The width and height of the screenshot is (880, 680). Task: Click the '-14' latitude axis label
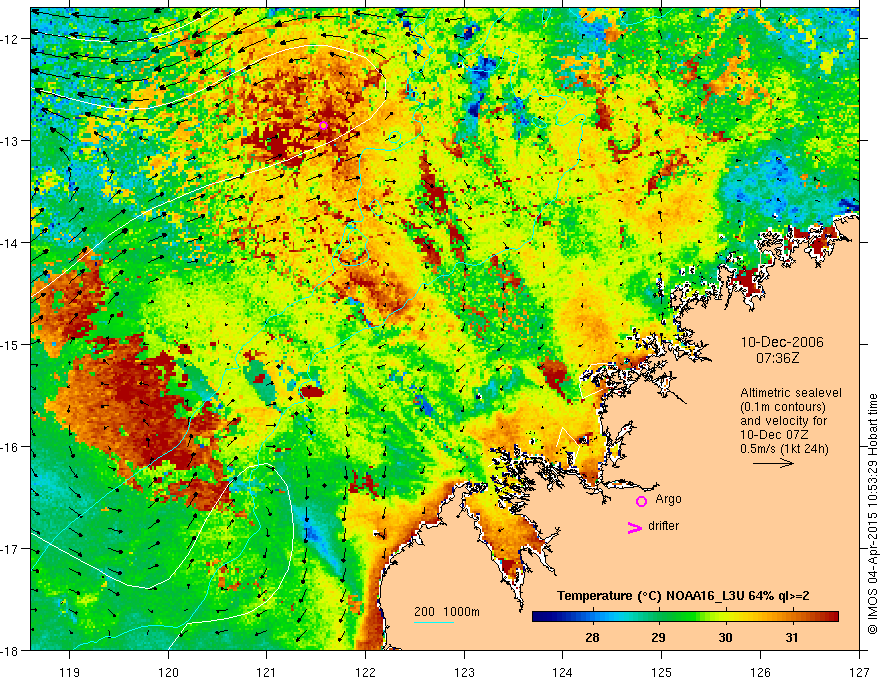(10, 243)
